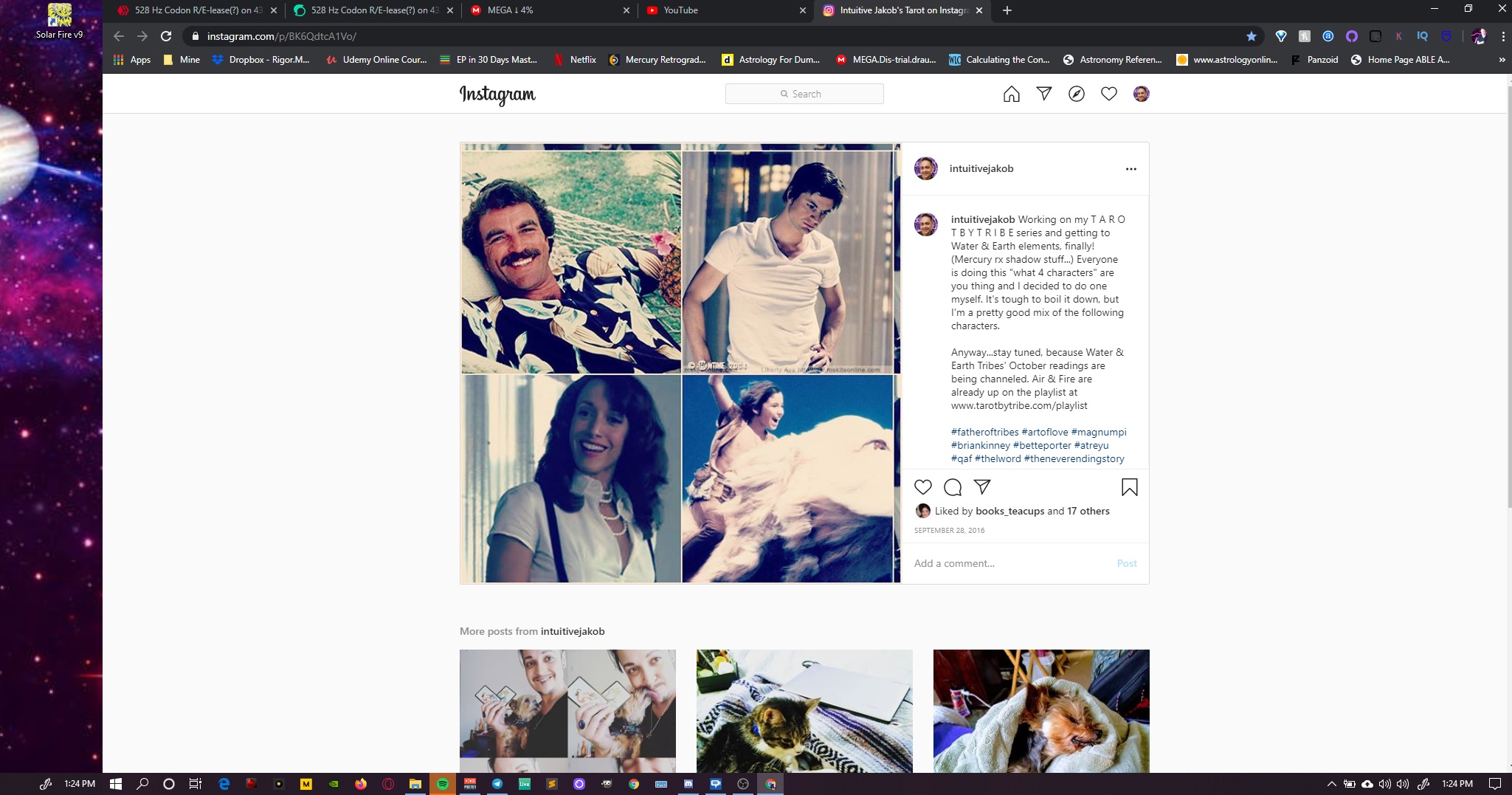Open activity feed heart in header
Screen dimensions: 1512x795
[1108, 94]
